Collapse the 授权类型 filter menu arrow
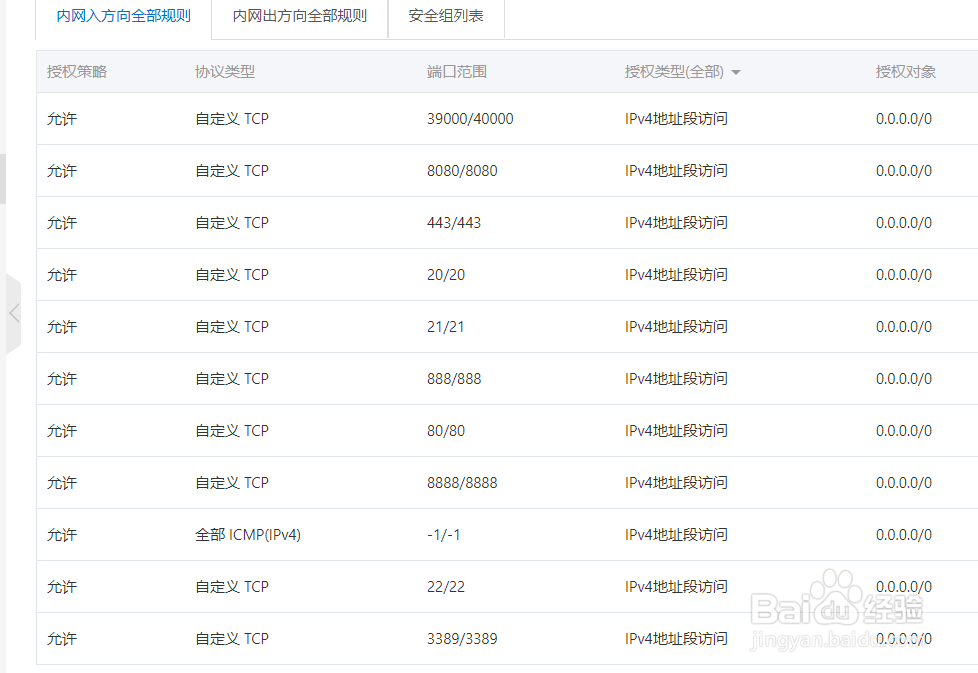 pos(736,71)
